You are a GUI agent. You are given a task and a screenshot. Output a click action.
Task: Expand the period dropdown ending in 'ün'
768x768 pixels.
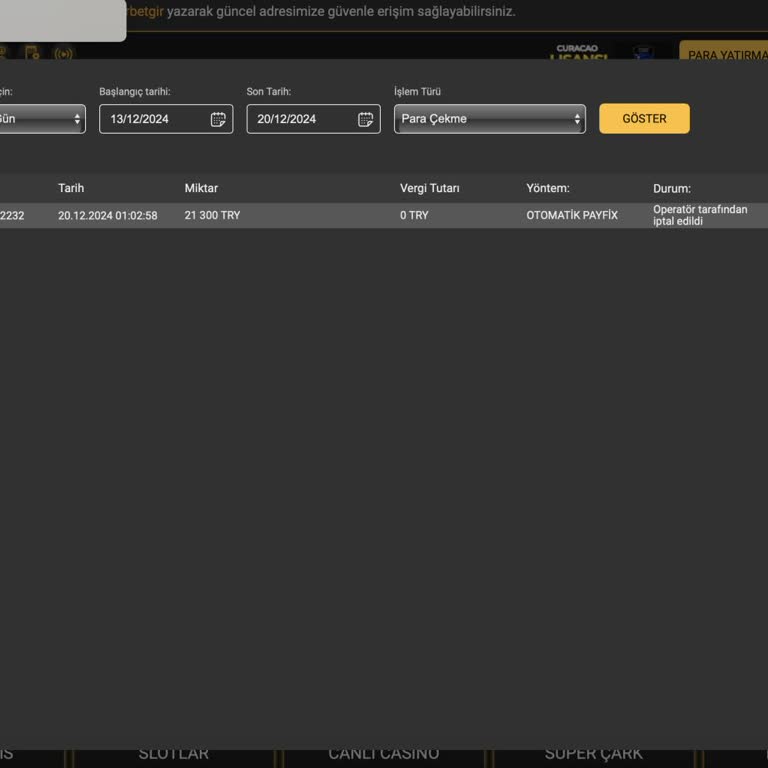pyautogui.click(x=42, y=119)
